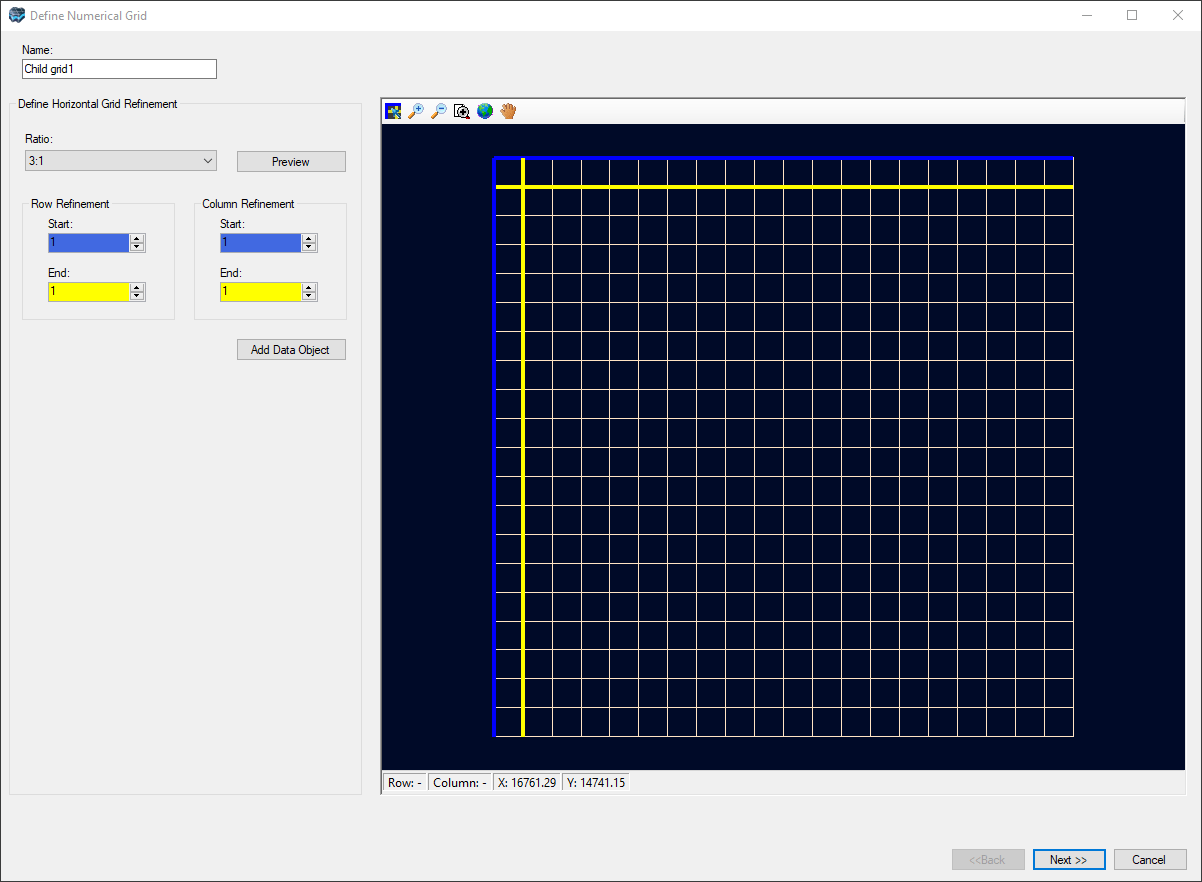
Task: Edit the grid Name field
Action: [x=119, y=68]
